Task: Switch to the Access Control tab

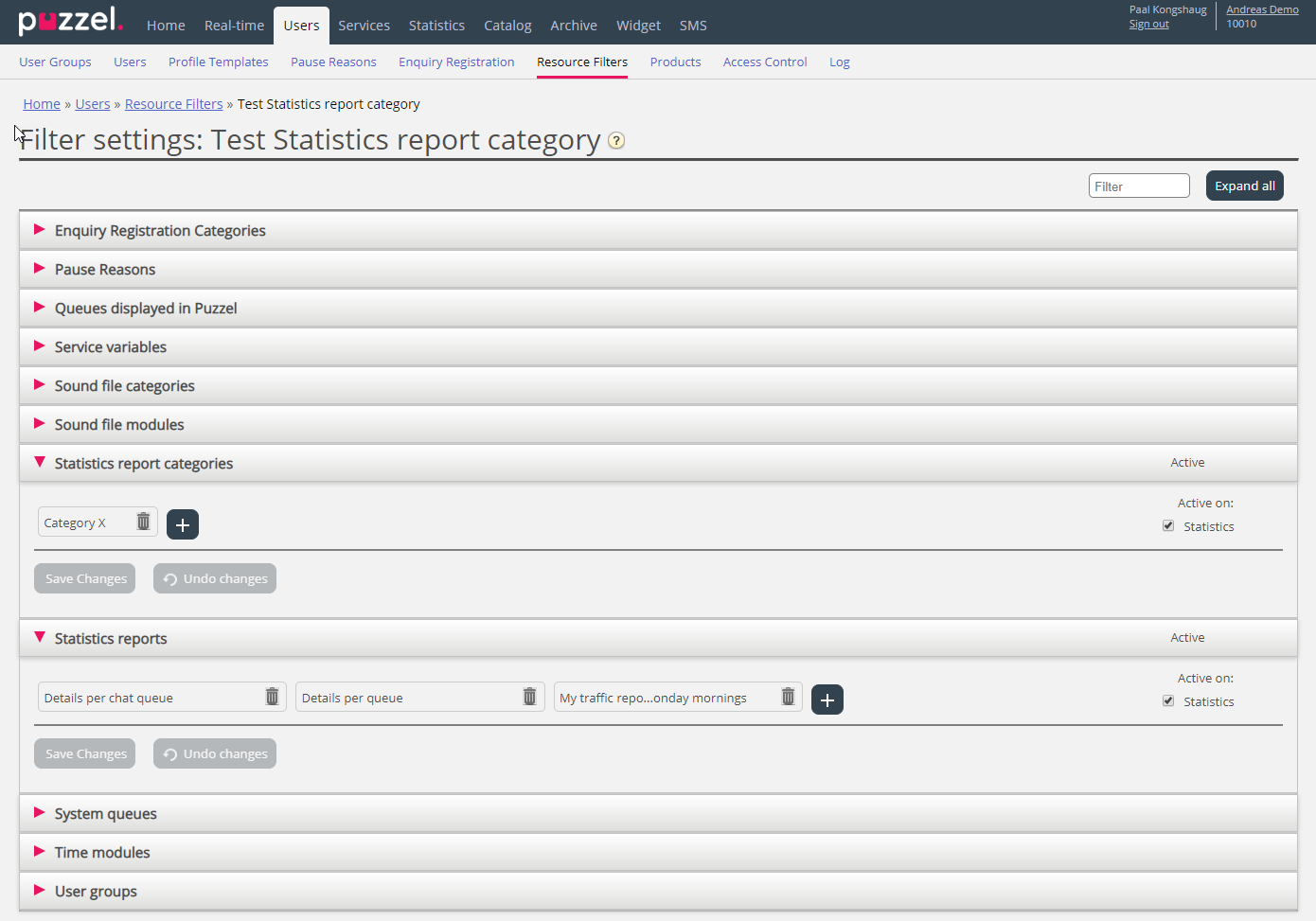Action: pyautogui.click(x=764, y=62)
